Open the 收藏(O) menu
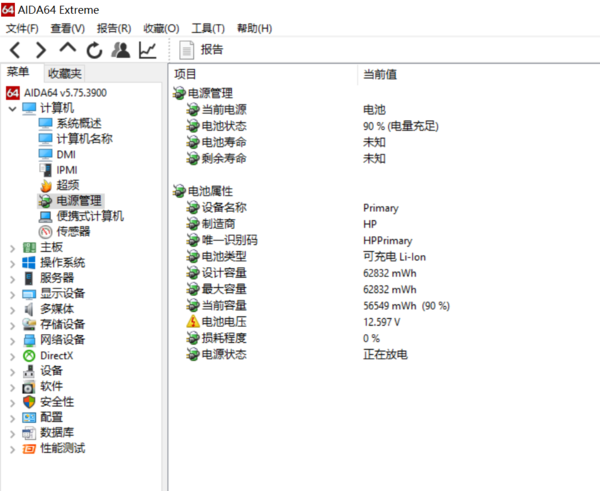 [x=161, y=28]
